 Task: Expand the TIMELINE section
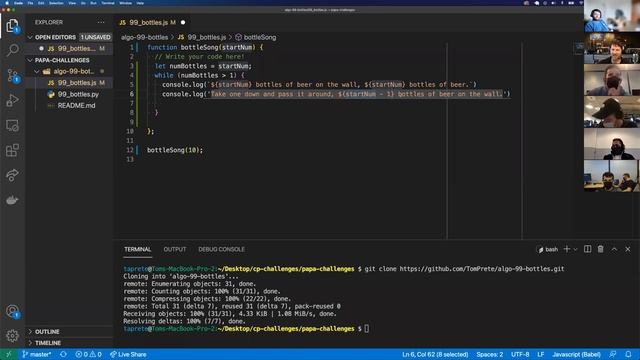point(47,343)
